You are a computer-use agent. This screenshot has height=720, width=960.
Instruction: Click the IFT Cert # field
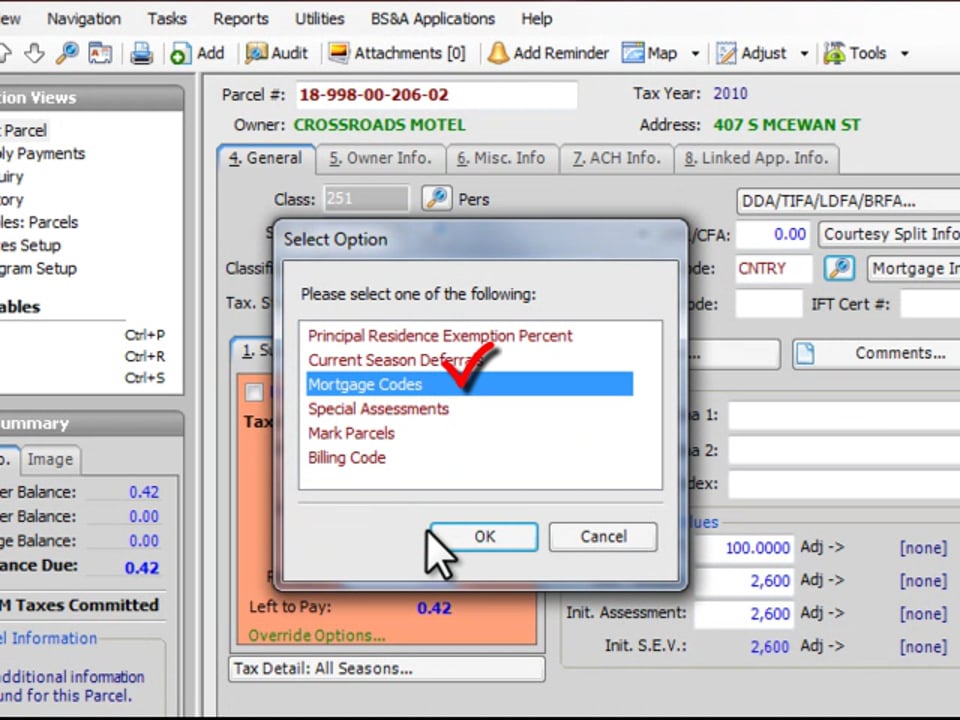[x=930, y=304]
